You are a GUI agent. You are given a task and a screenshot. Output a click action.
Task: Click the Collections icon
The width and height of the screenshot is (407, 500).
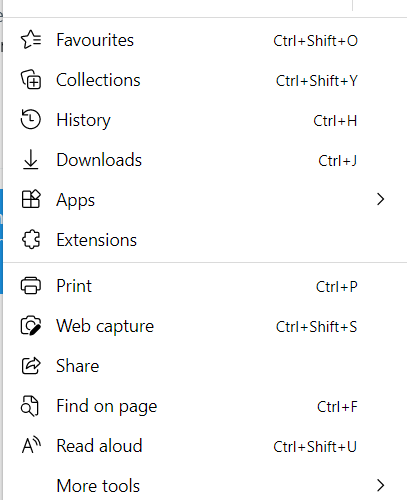point(31,80)
